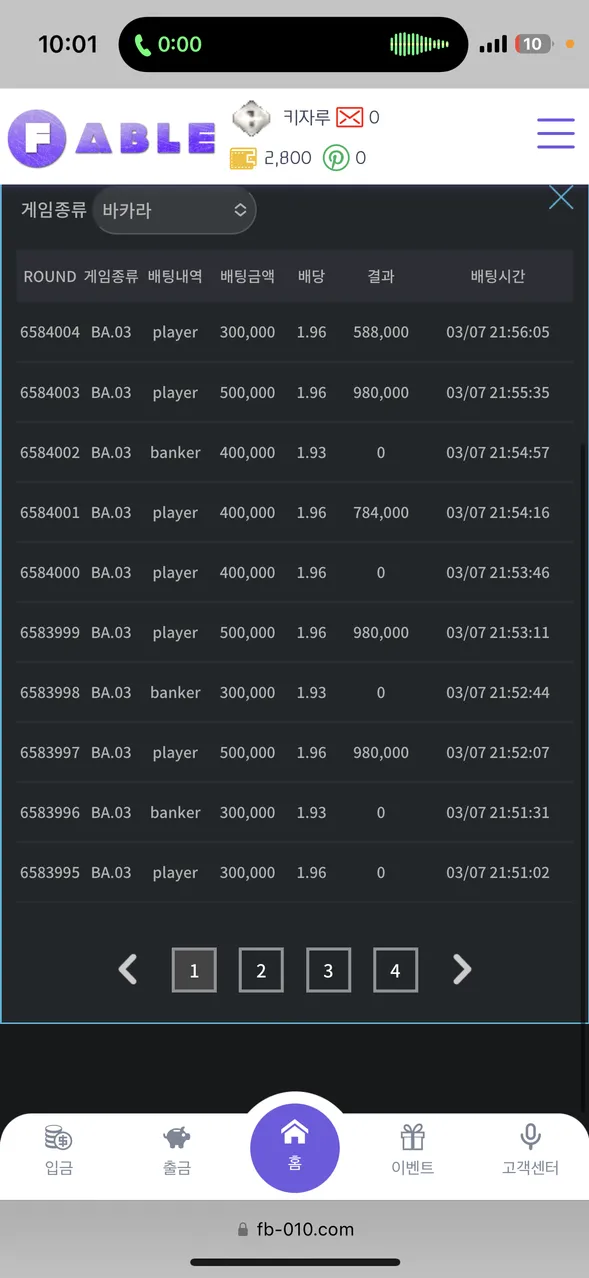Viewport: 589px width, 1278px height.
Task: Open the user rank badge icon
Action: coord(251,119)
